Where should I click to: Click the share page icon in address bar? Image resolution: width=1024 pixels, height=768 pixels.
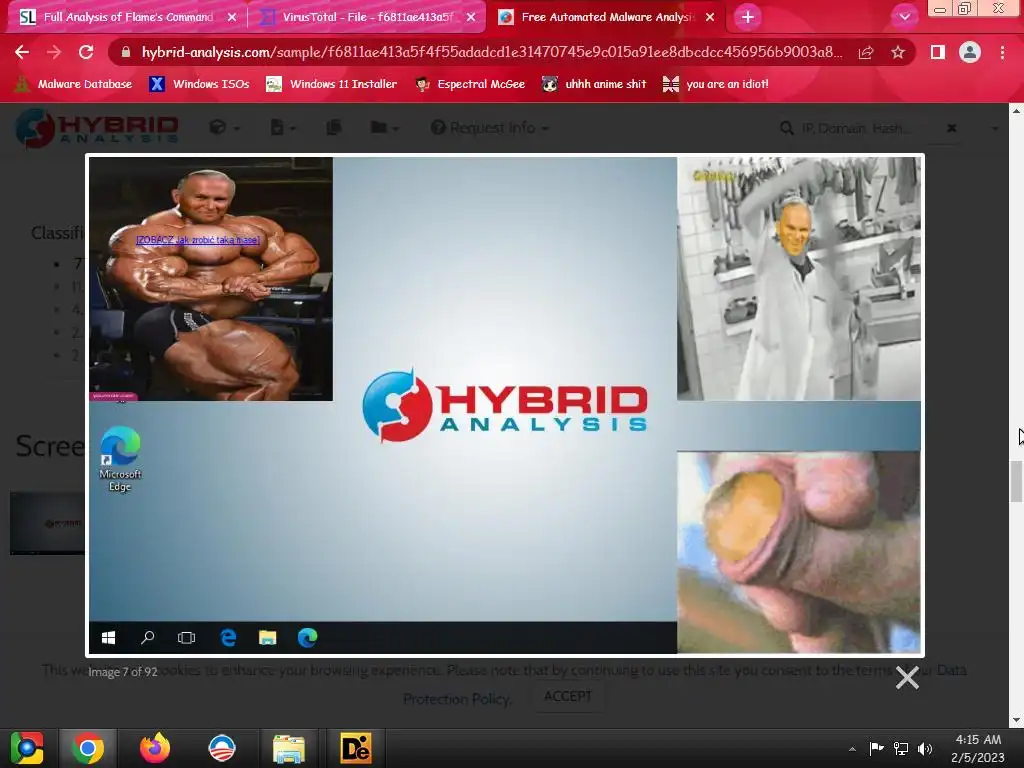[x=866, y=52]
